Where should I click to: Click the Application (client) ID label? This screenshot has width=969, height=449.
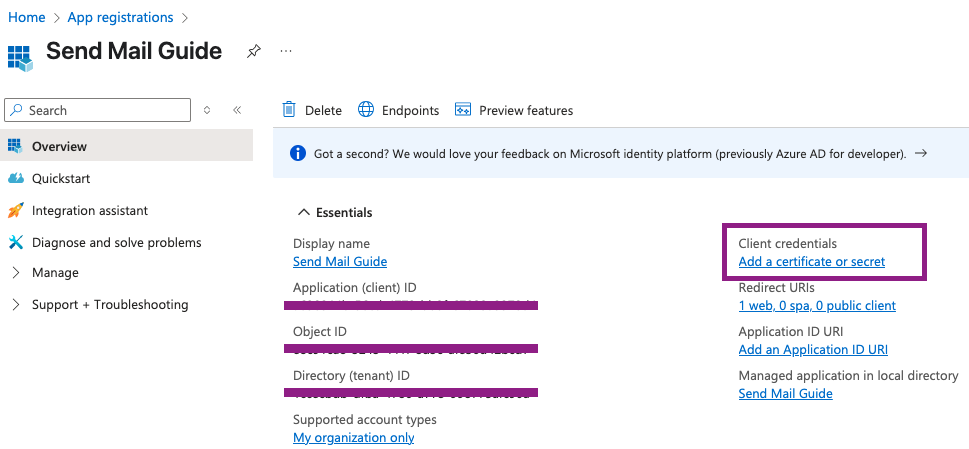coord(355,287)
